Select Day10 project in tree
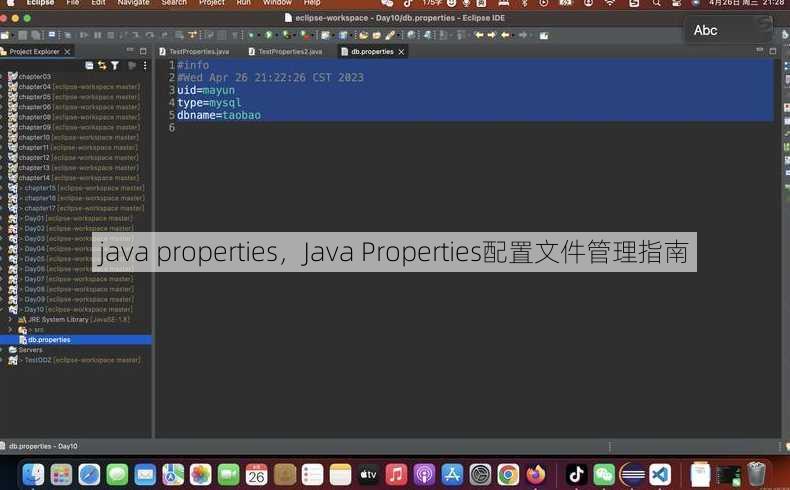Image resolution: width=790 pixels, height=490 pixels. [71, 309]
